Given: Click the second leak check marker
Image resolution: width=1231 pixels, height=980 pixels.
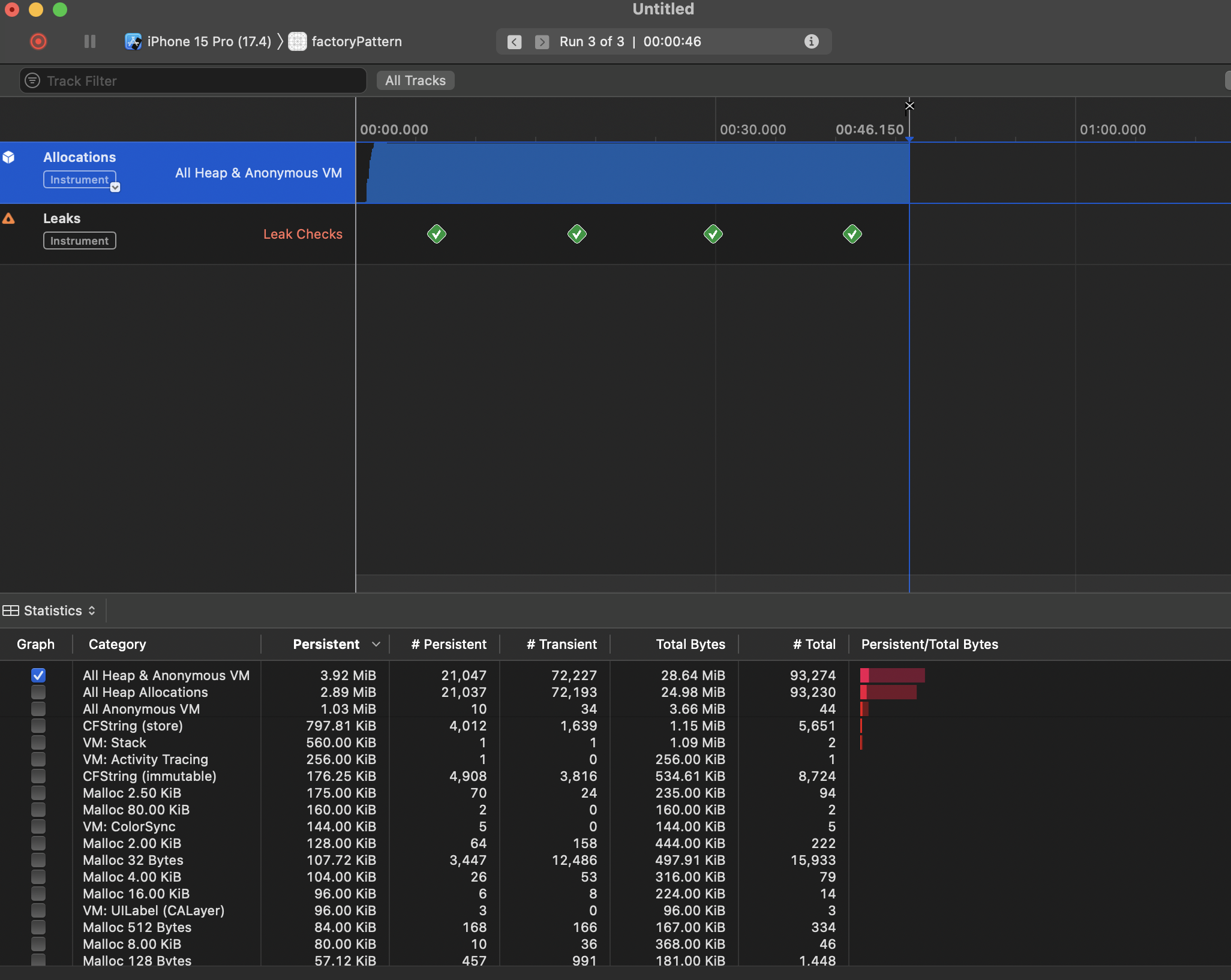Looking at the screenshot, I should point(577,234).
